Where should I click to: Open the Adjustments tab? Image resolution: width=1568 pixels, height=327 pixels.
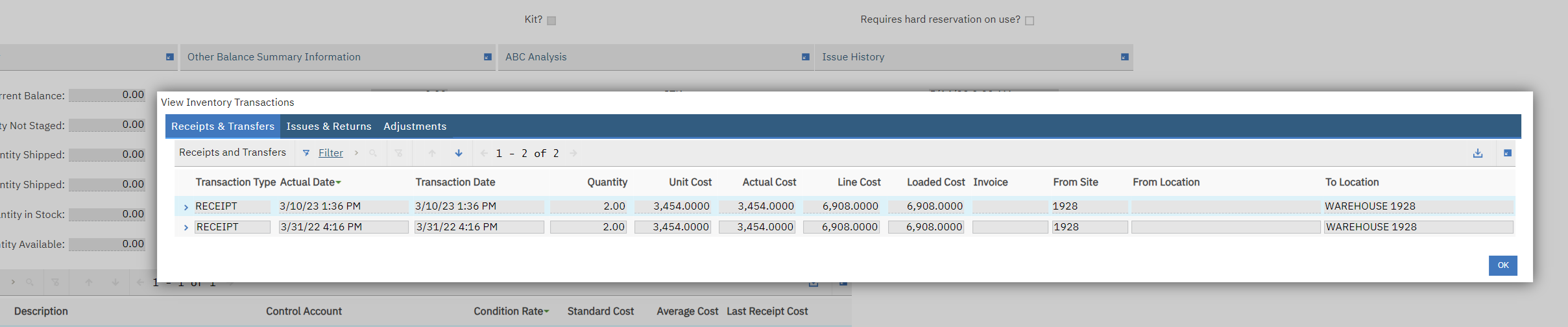(x=415, y=127)
